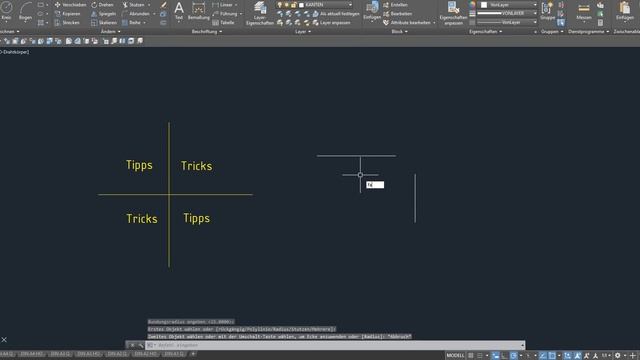Click the white KANTEN layer color swatch
This screenshot has width=640, height=360.
pyautogui.click(x=301, y=5)
